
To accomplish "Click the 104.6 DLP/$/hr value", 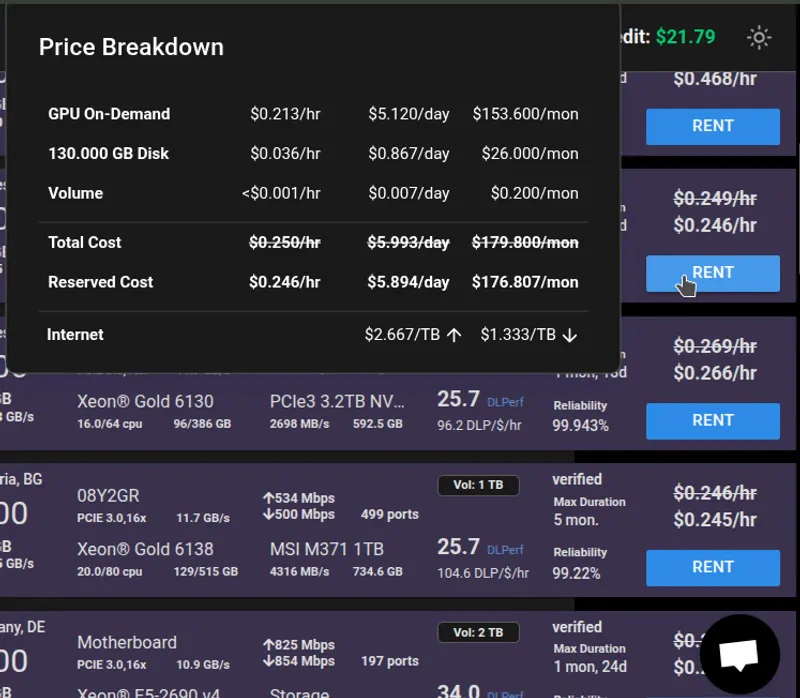I will pyautogui.click(x=483, y=573).
